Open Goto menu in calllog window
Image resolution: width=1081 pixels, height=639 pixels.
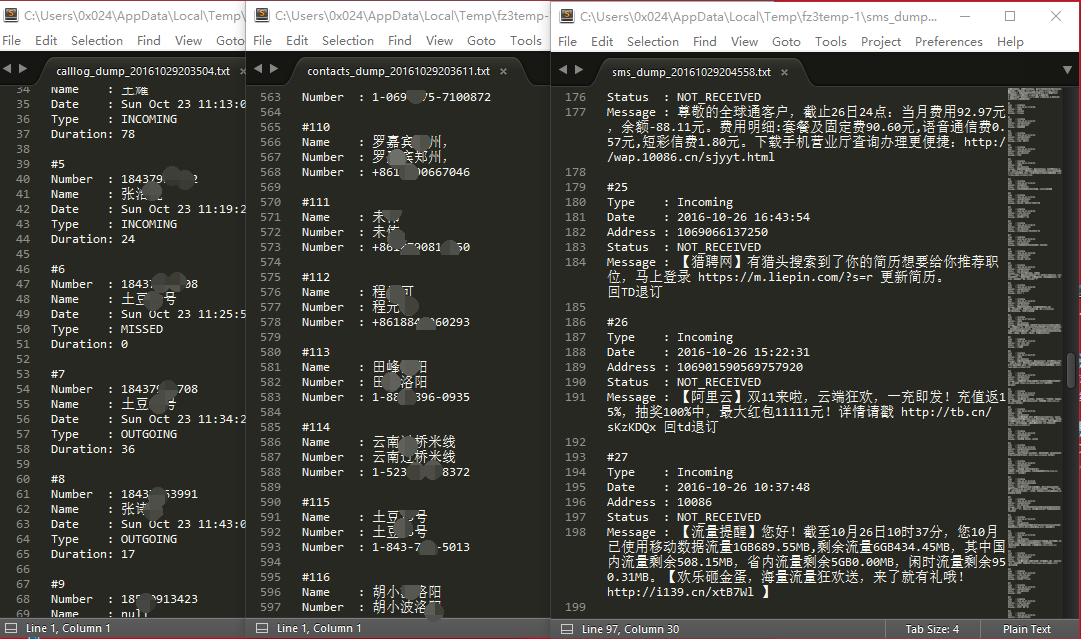[230, 41]
